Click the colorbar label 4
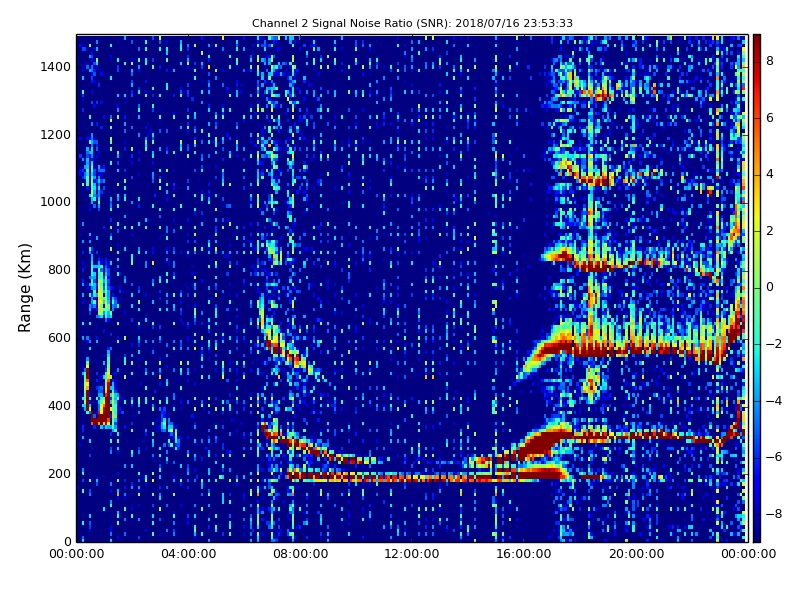 pyautogui.click(x=770, y=174)
